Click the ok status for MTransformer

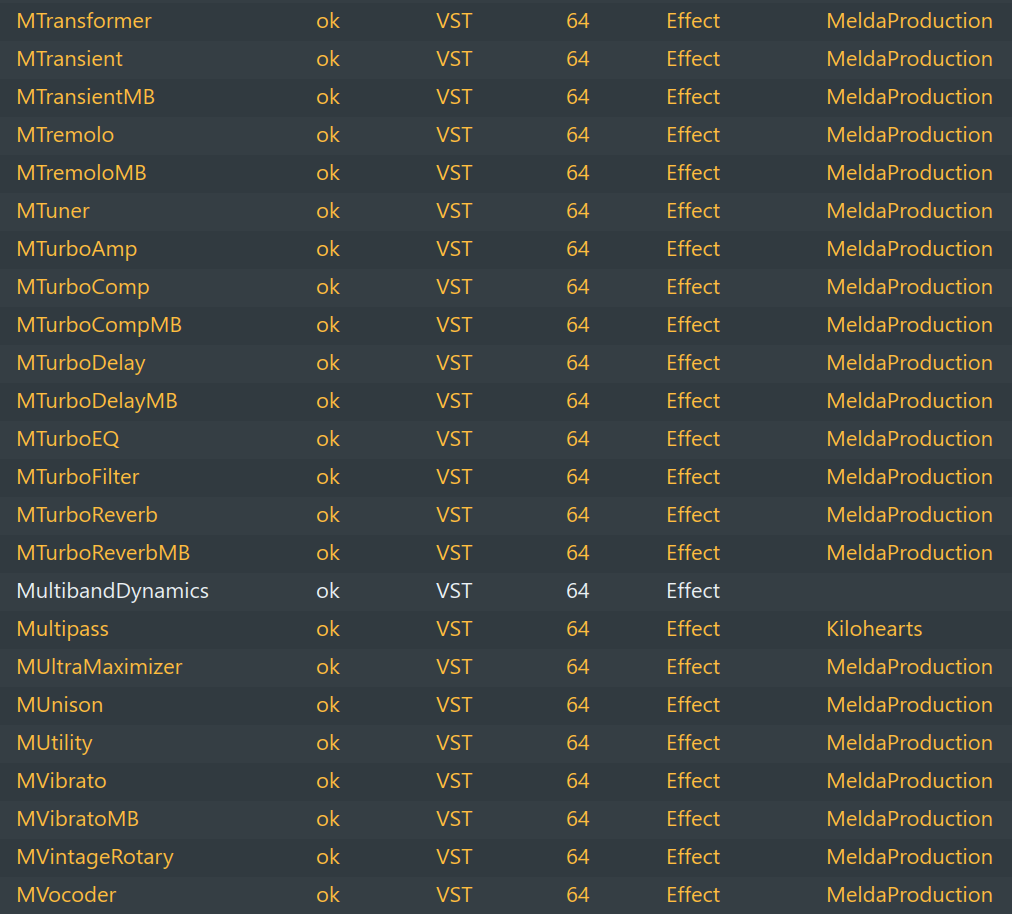click(328, 21)
